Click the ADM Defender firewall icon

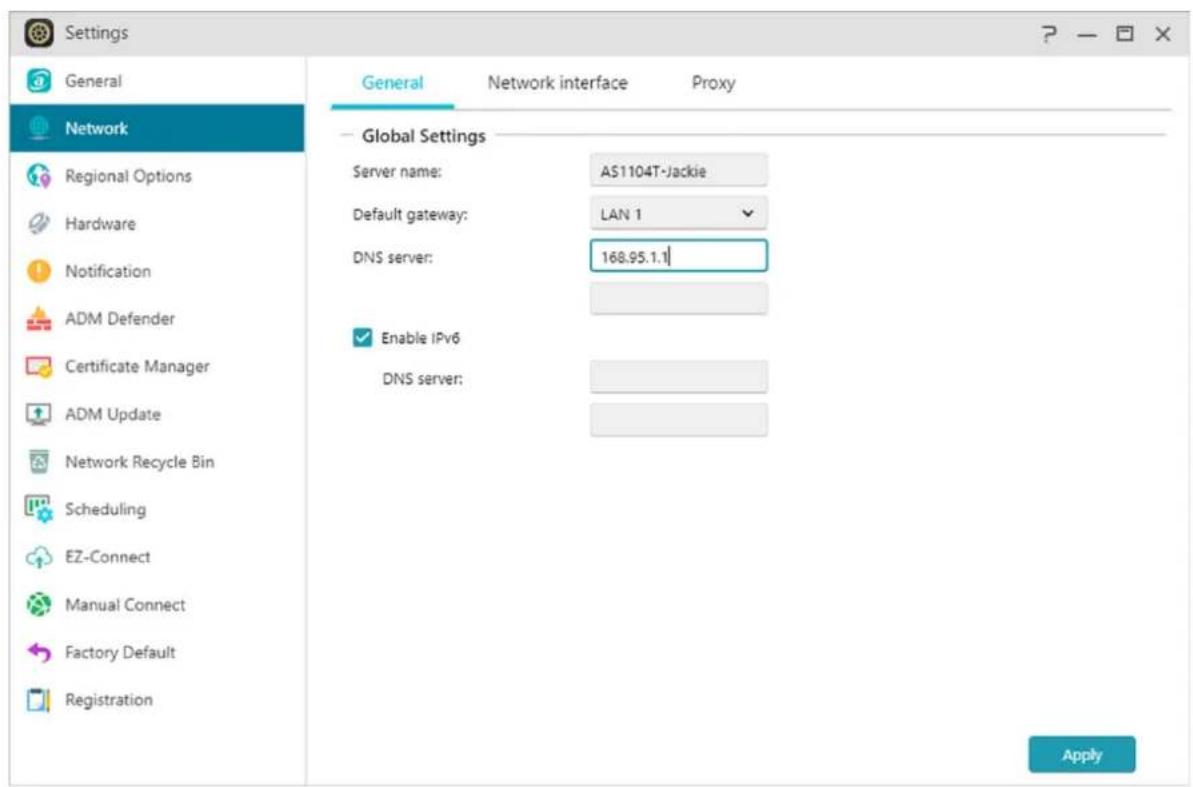(x=37, y=319)
